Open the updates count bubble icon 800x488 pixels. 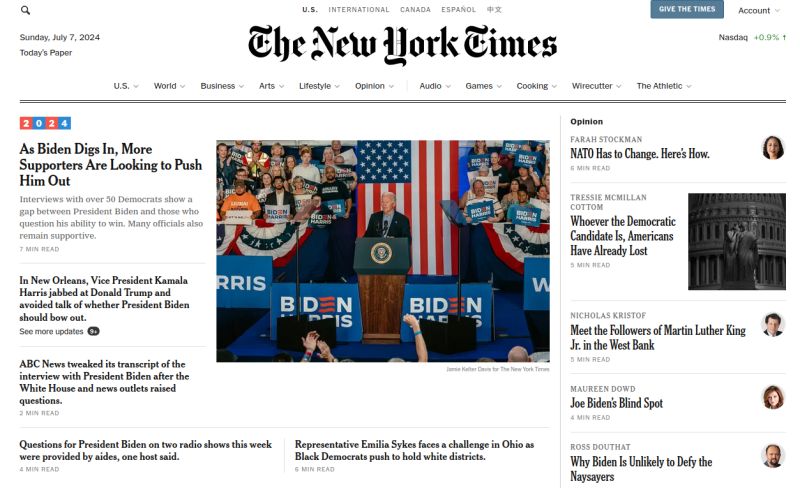(93, 331)
